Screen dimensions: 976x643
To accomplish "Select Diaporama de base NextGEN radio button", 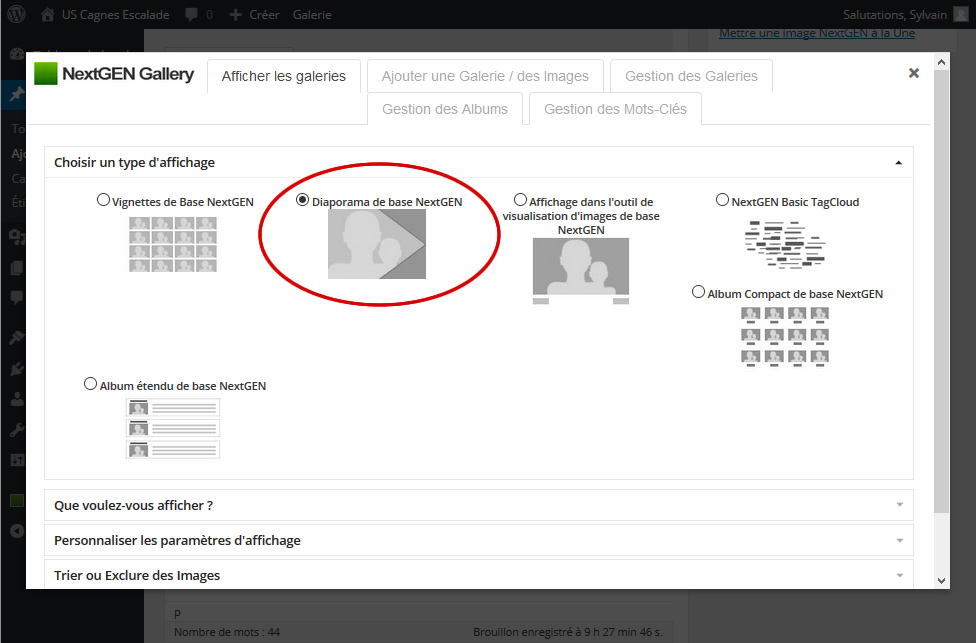I will pos(303,200).
